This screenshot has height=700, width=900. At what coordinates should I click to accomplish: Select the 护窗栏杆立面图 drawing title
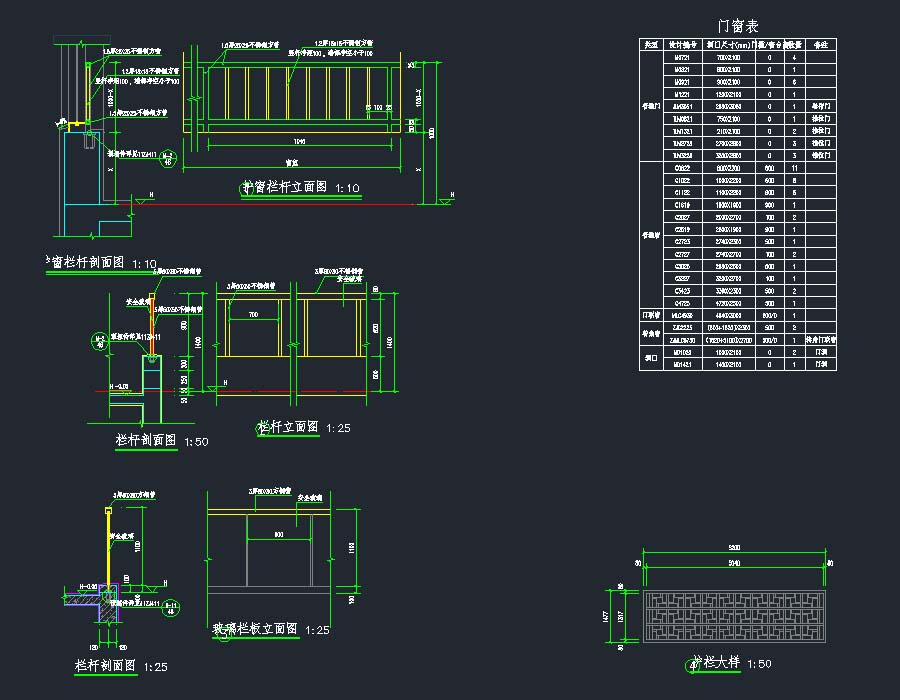pyautogui.click(x=285, y=187)
